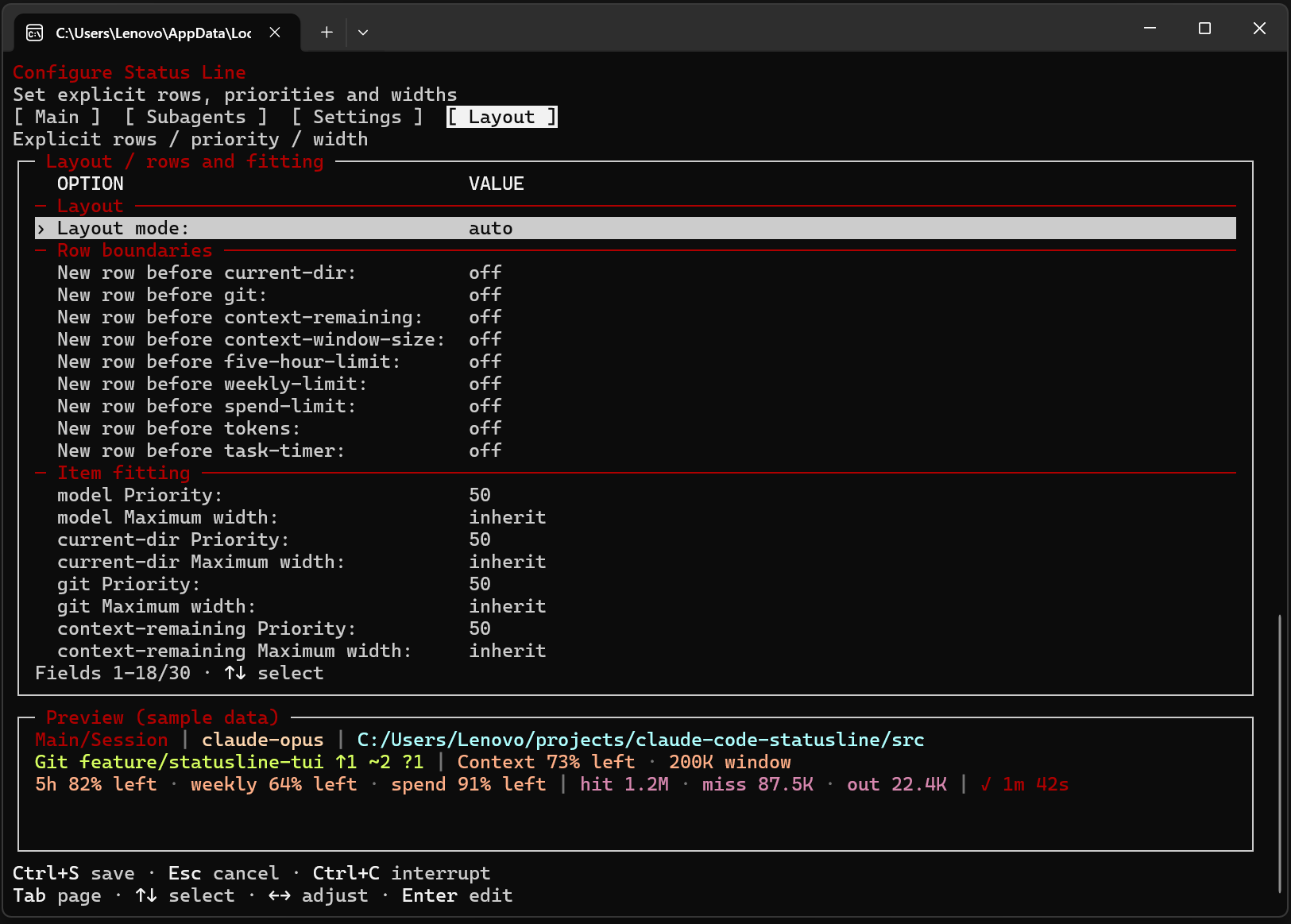
Task: Click the Configure Status Line title
Action: click(129, 72)
